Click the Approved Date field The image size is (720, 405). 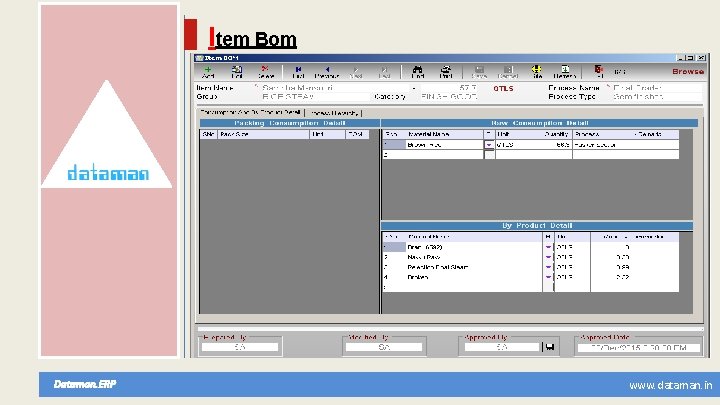[639, 348]
